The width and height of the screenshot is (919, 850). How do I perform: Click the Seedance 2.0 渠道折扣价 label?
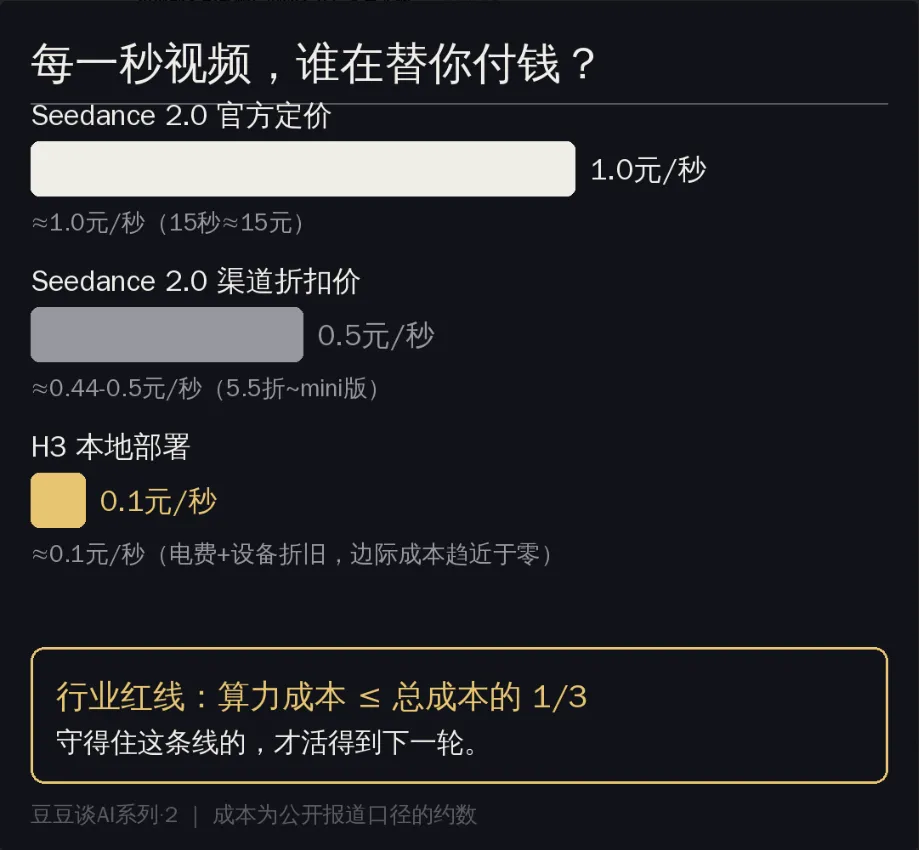[x=196, y=281]
